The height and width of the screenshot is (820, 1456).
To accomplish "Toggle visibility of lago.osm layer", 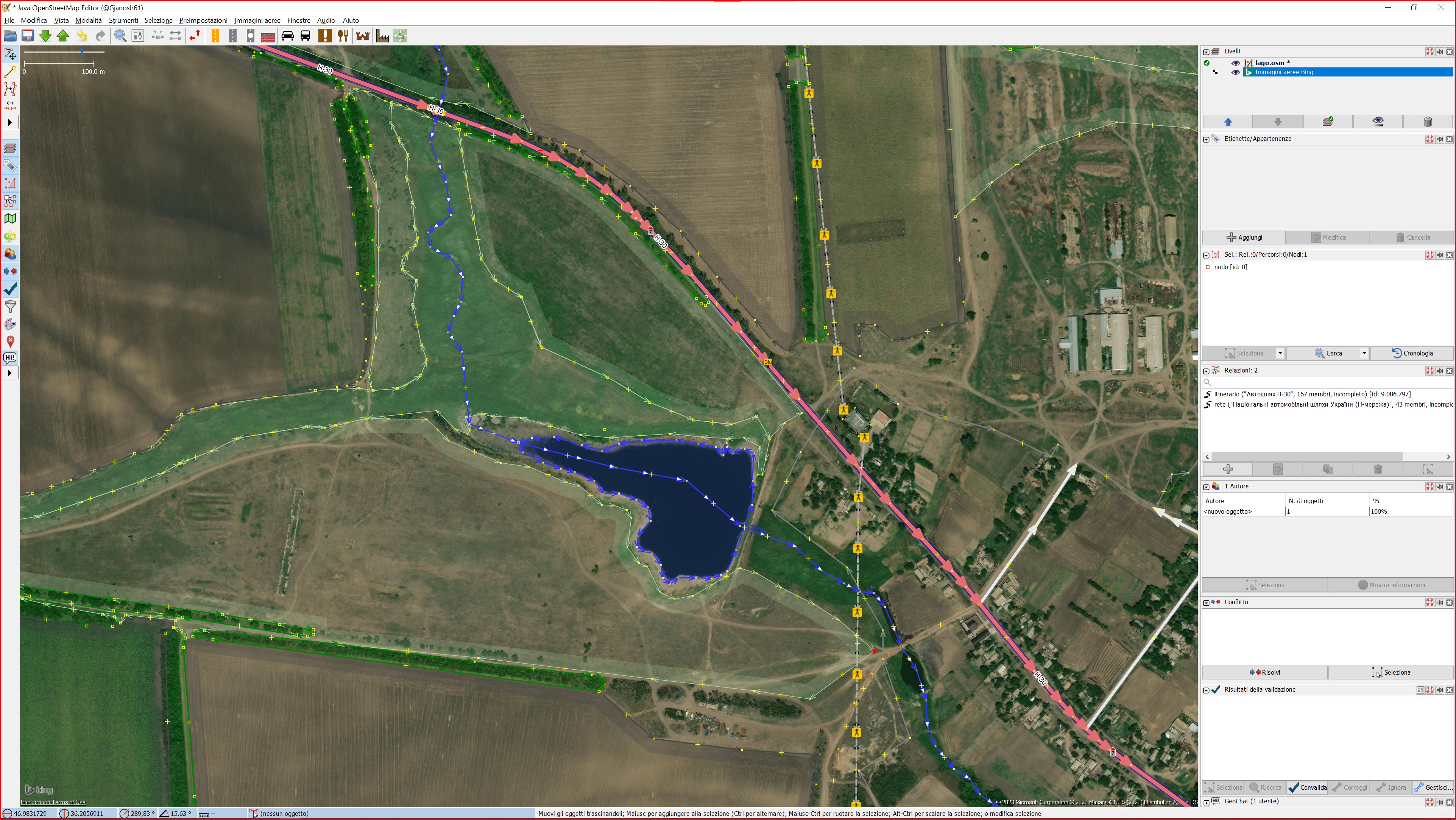I will [x=1235, y=63].
